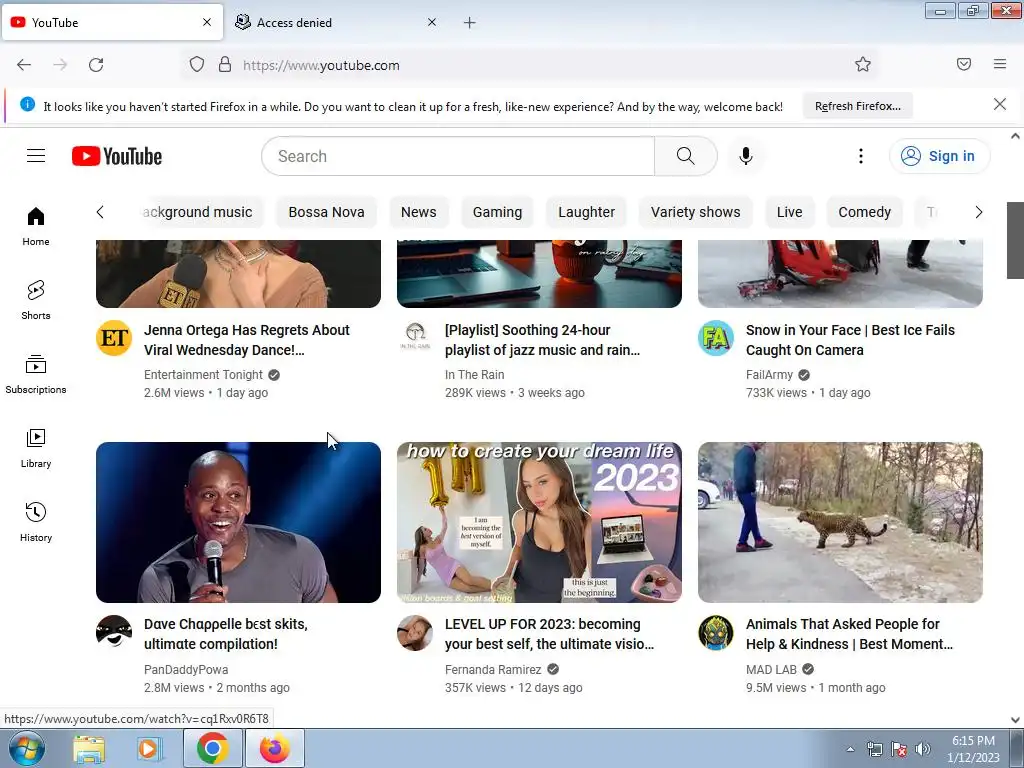Image resolution: width=1024 pixels, height=768 pixels.
Task: Bookmark this page with star icon
Action: pos(863,64)
